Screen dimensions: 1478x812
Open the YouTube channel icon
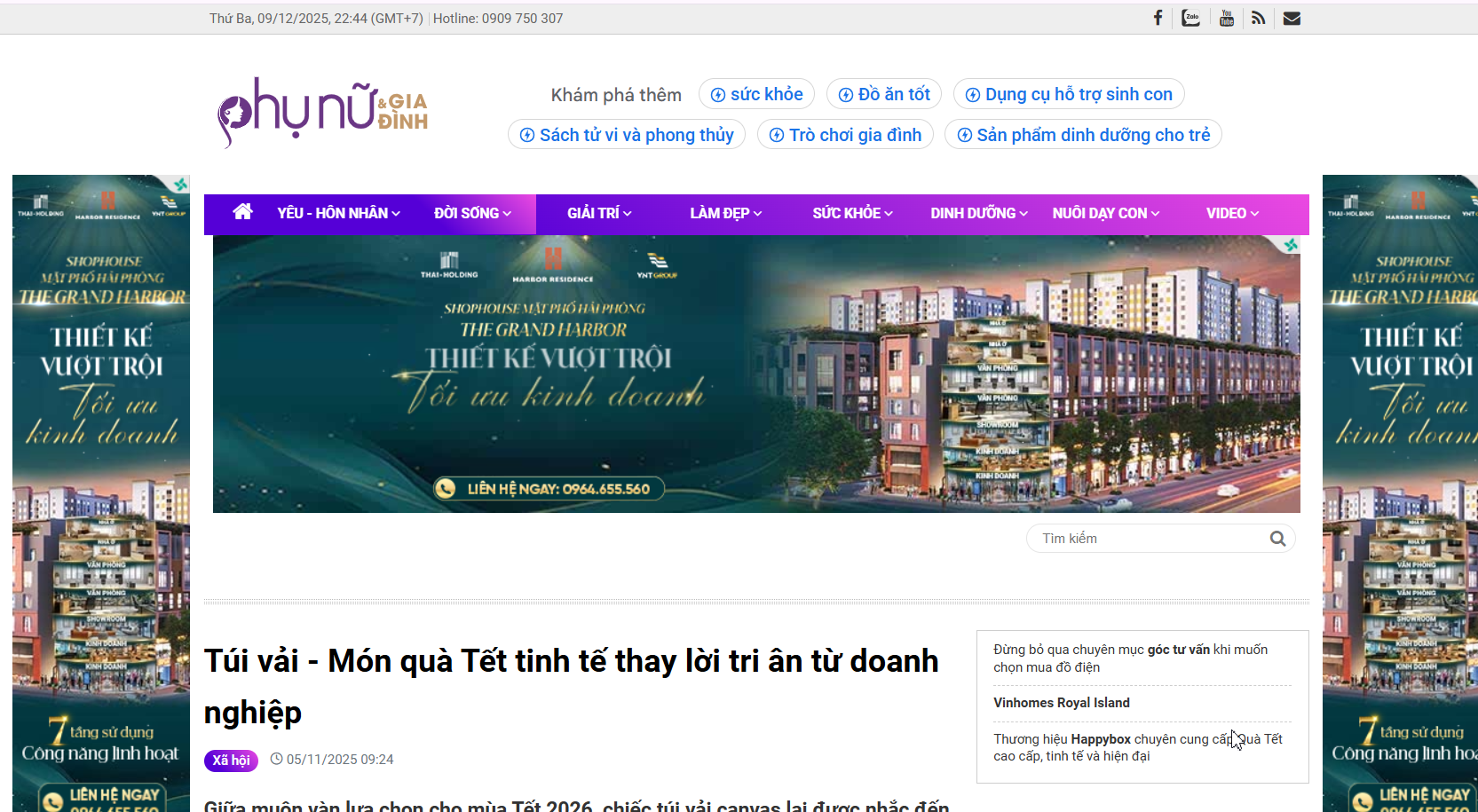coord(1226,18)
